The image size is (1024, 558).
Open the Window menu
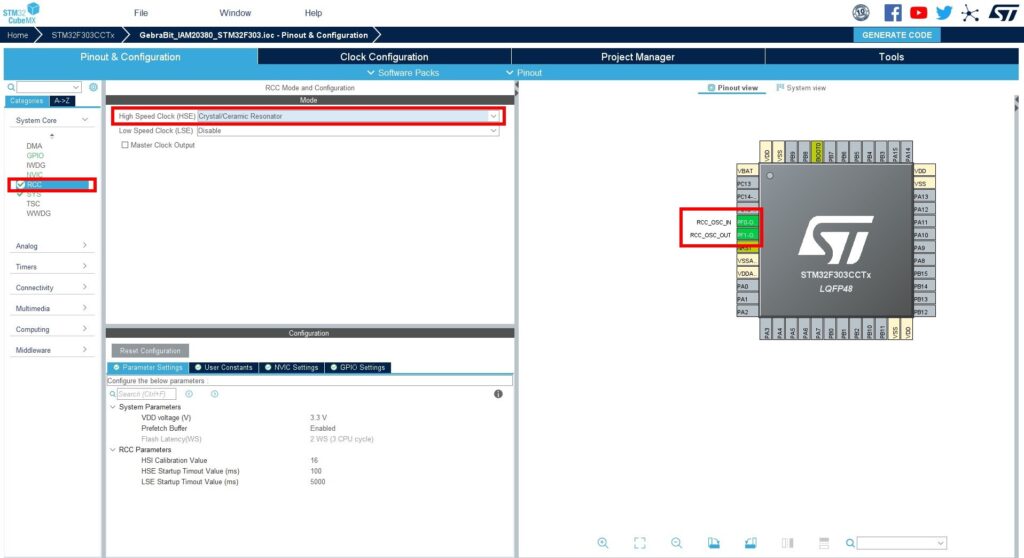235,12
